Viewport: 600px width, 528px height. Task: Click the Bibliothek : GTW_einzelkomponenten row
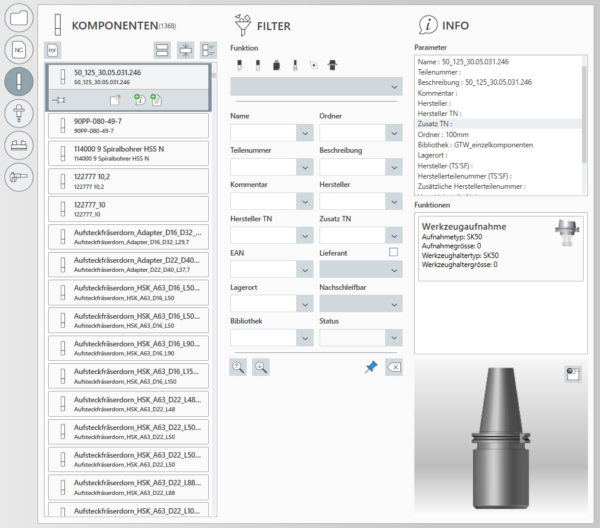[499, 145]
